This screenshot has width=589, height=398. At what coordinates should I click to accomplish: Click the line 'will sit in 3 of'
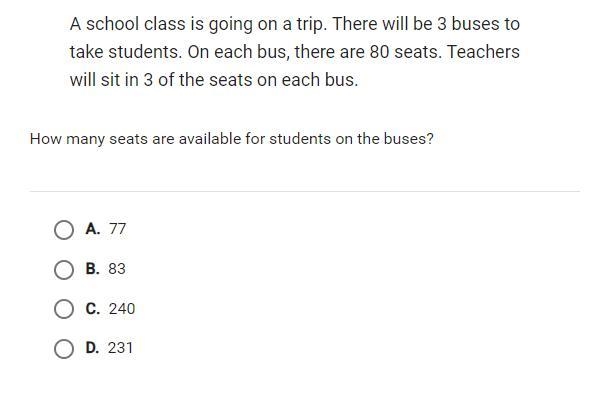pos(214,80)
